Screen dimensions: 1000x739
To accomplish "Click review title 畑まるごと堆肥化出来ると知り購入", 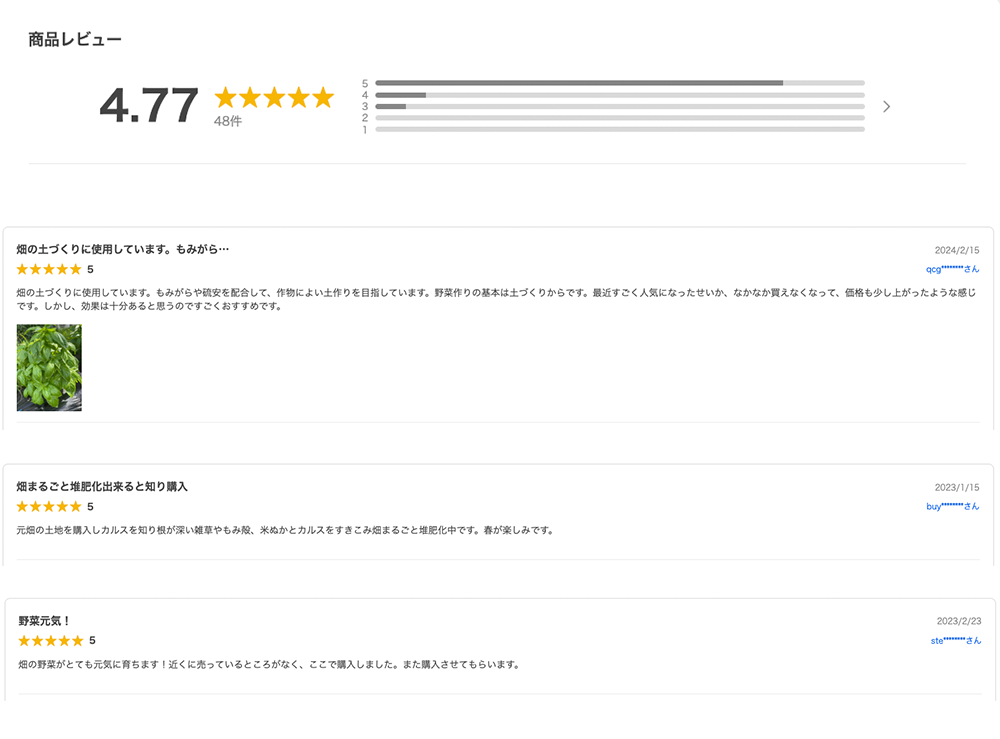I will pyautogui.click(x=102, y=487).
